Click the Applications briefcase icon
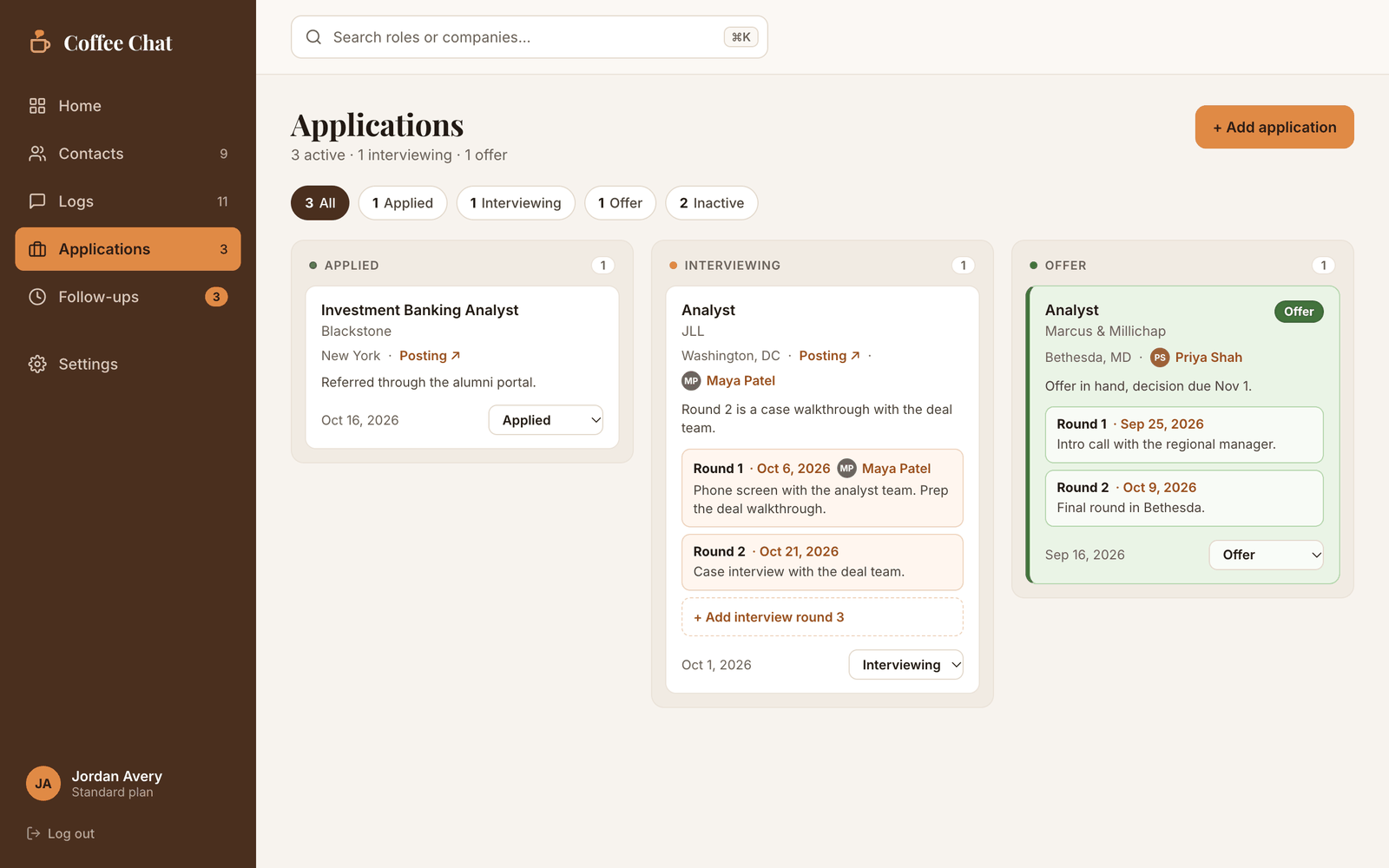 click(x=37, y=249)
